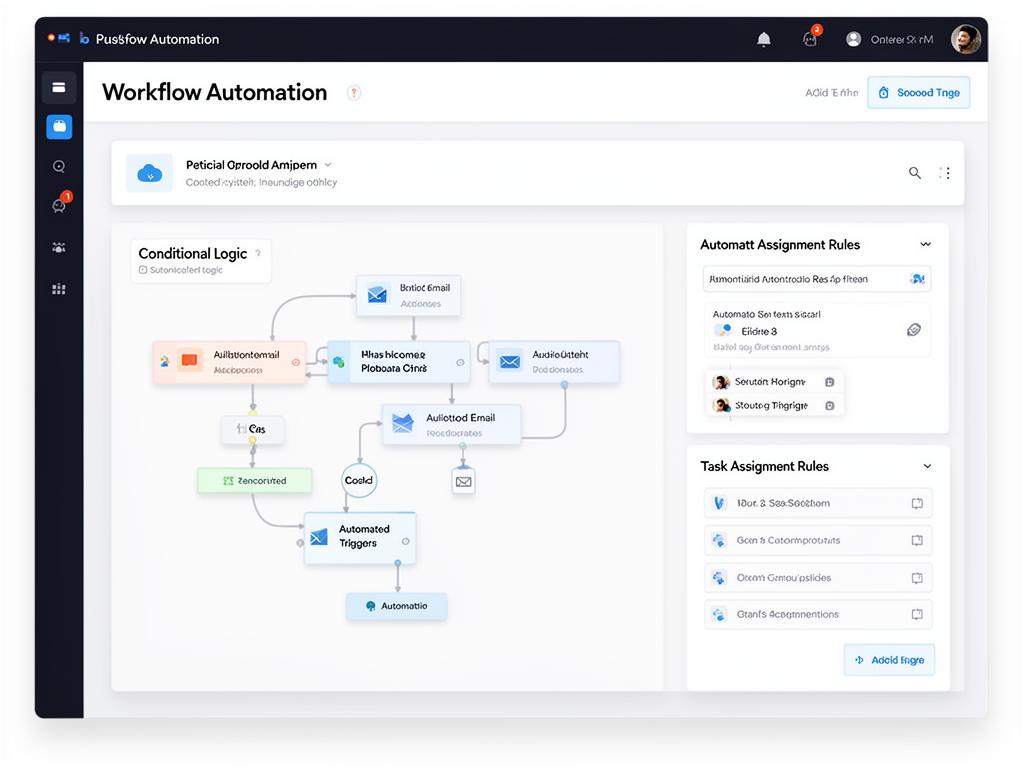Select the highlighted blue item in left sidebar
This screenshot has width=1024, height=768.
point(59,127)
